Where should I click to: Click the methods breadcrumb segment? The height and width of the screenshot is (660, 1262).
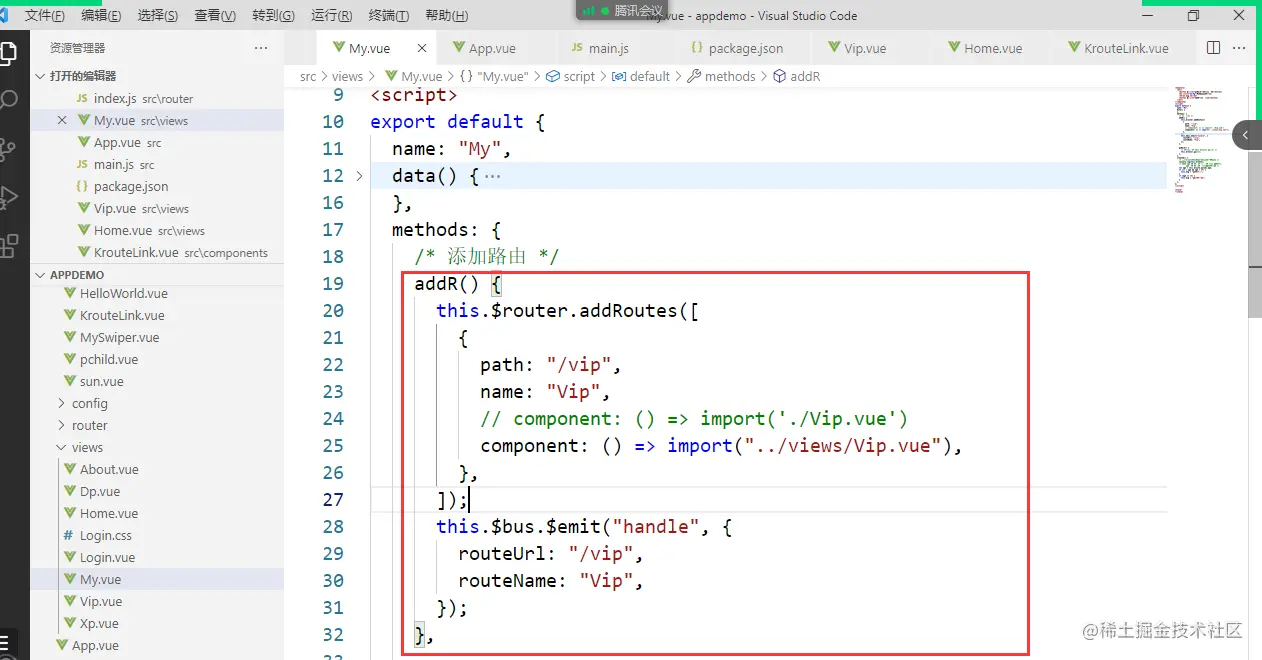click(721, 76)
